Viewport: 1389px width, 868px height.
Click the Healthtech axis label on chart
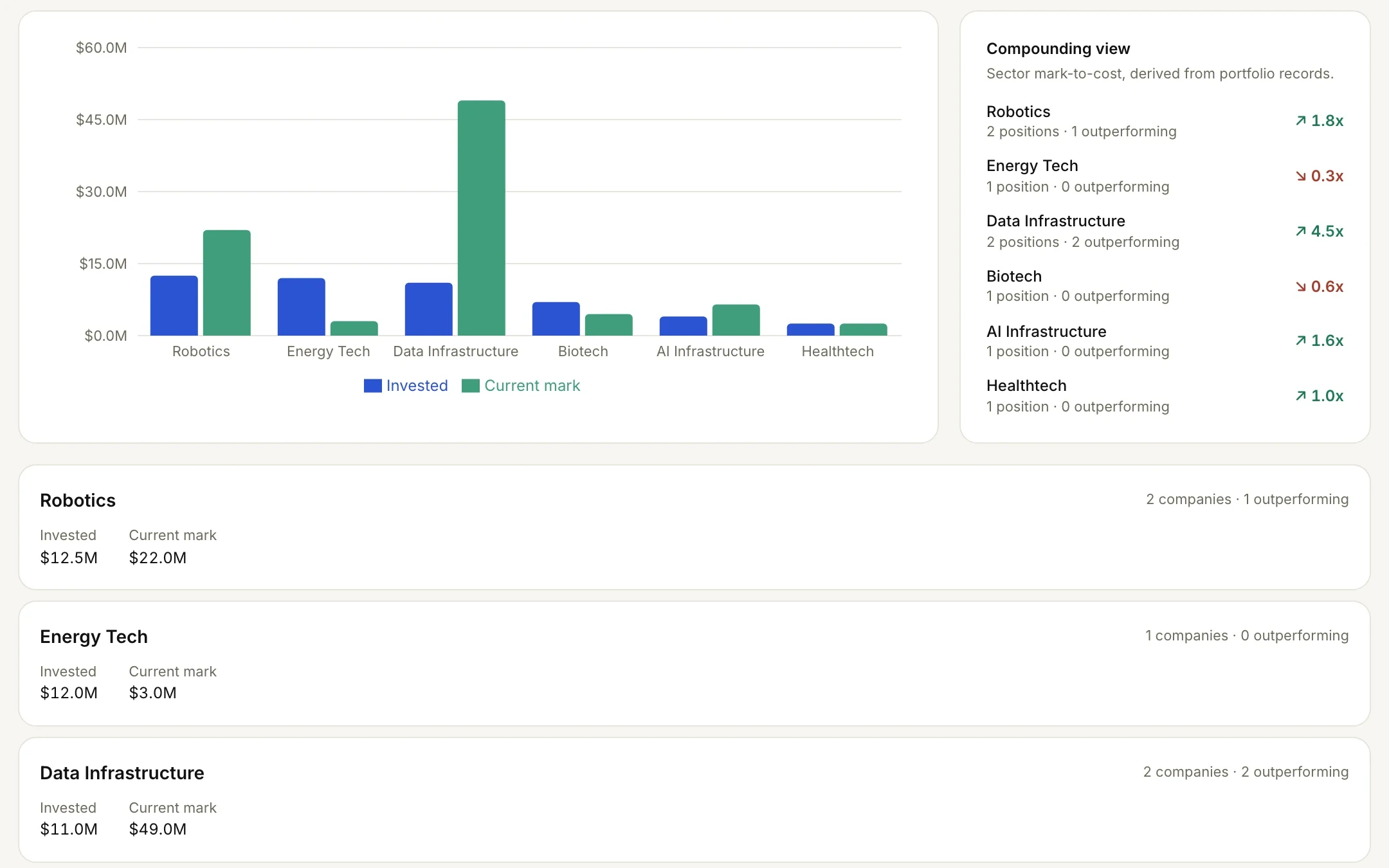coord(838,351)
